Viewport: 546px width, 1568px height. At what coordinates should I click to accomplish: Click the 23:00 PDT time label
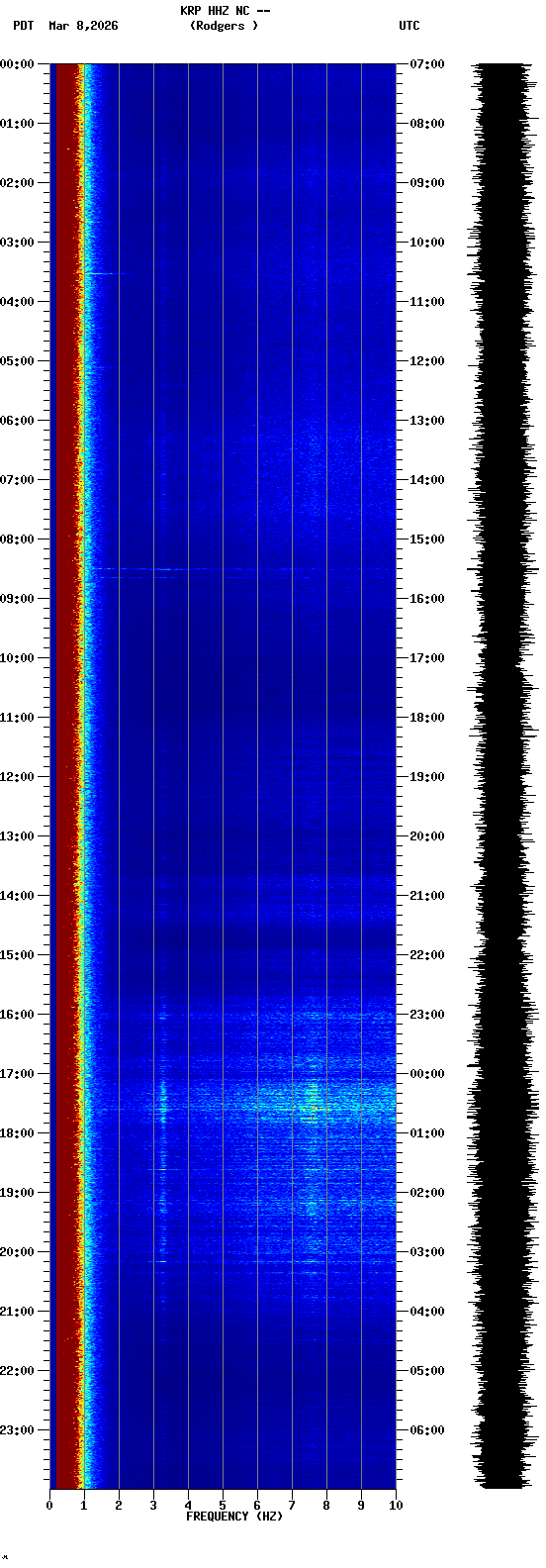(x=17, y=1430)
